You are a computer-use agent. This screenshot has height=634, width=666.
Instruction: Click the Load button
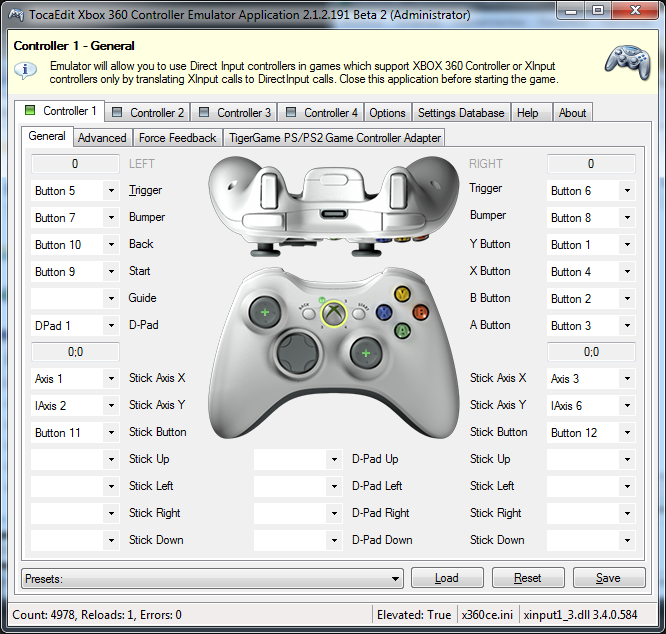pos(447,578)
